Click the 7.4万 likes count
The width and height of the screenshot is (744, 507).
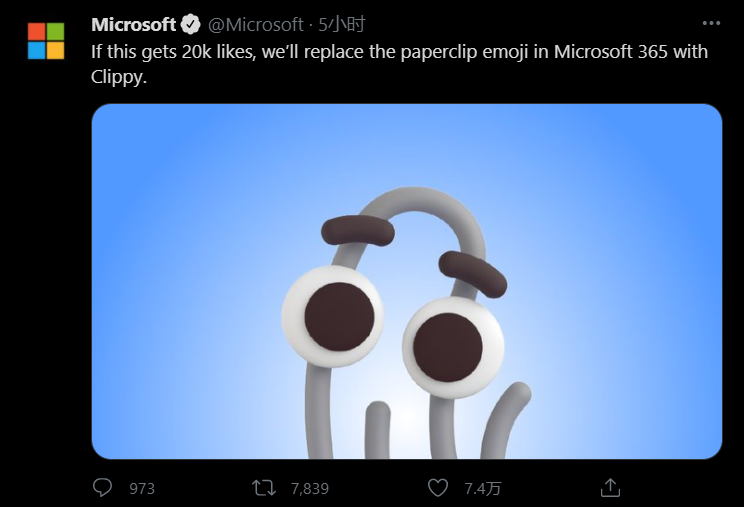coord(482,489)
